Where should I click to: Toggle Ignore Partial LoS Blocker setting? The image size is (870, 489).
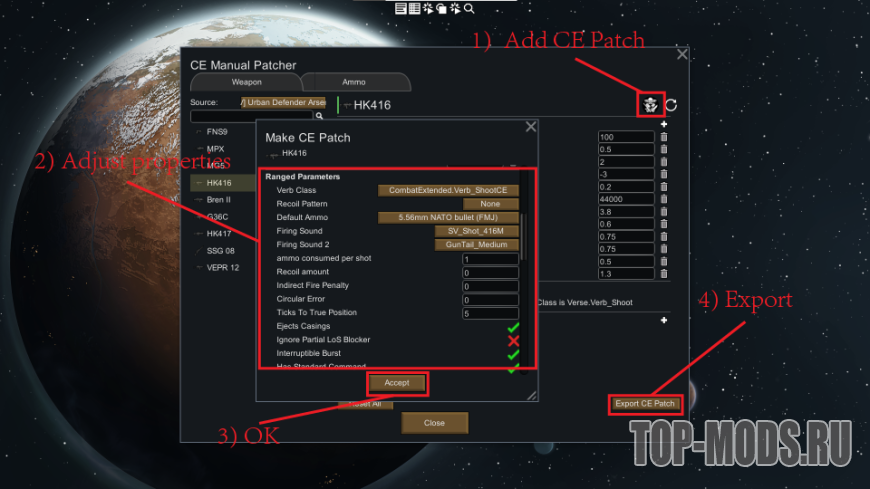tap(513, 340)
